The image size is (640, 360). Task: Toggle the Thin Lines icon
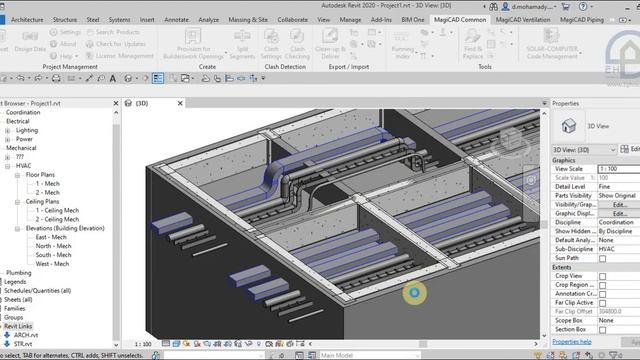click(x=158, y=78)
